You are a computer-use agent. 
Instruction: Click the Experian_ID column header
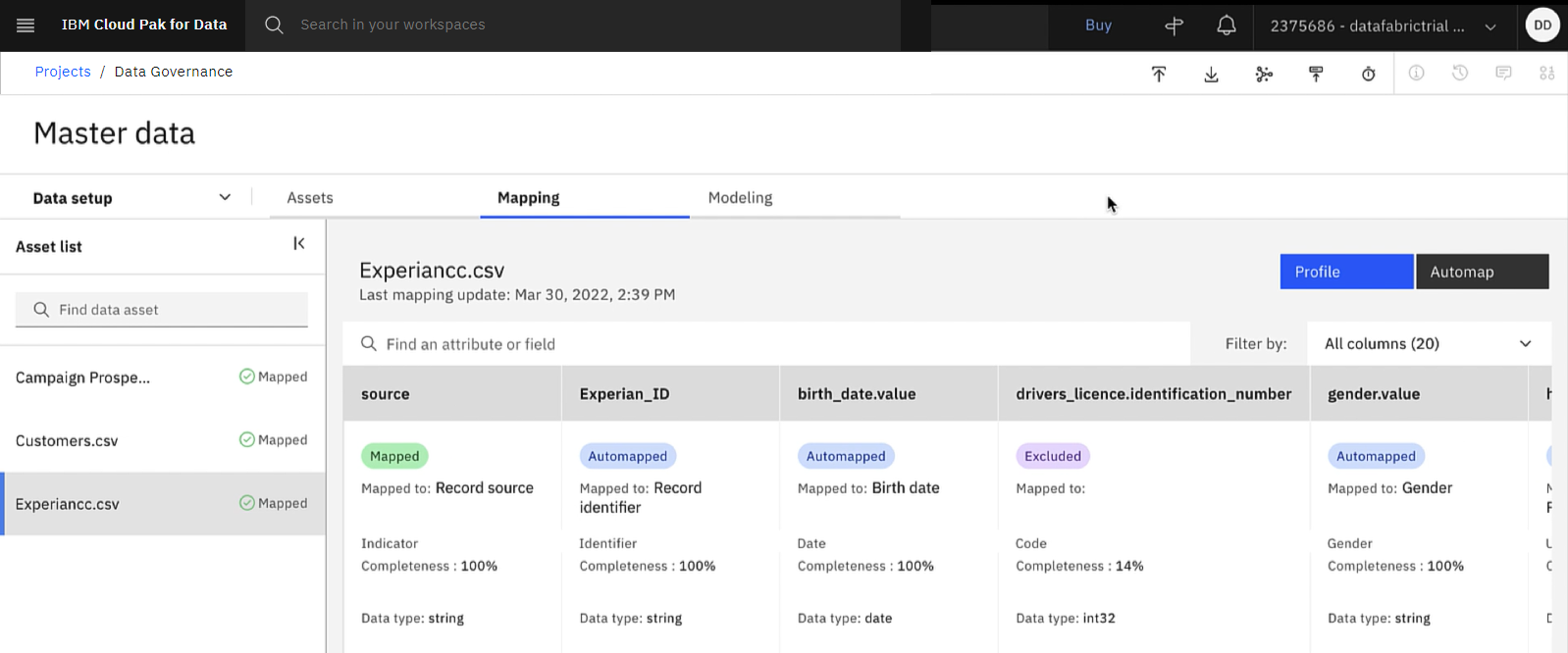click(670, 394)
